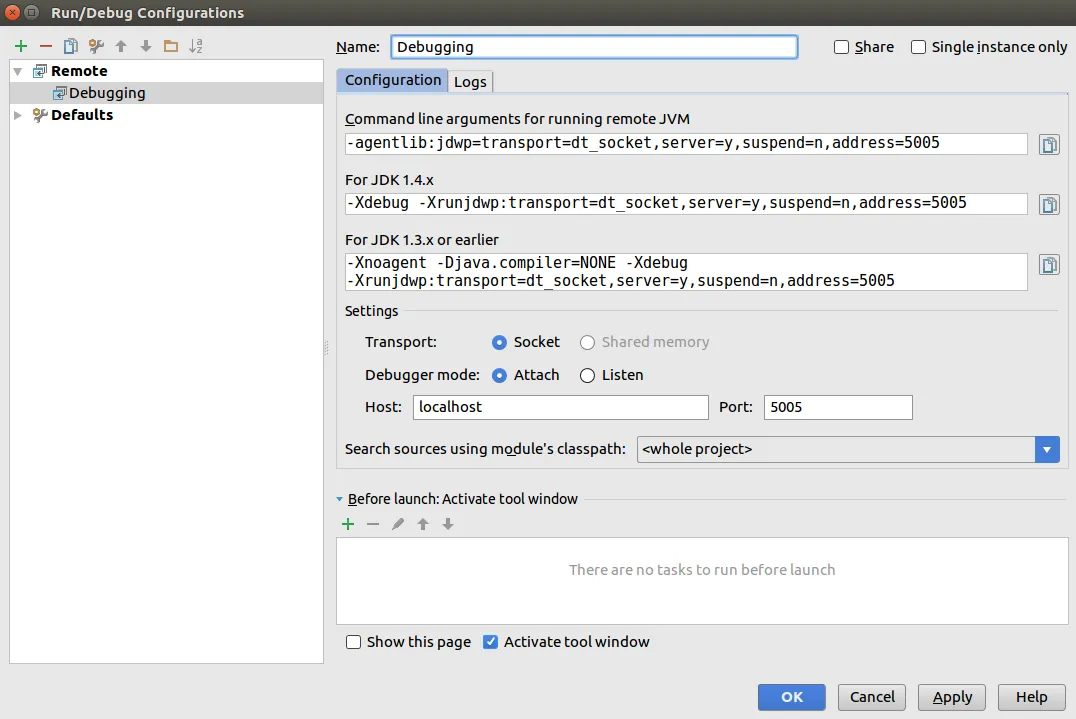Expand the Defaults tree node

click(x=18, y=115)
